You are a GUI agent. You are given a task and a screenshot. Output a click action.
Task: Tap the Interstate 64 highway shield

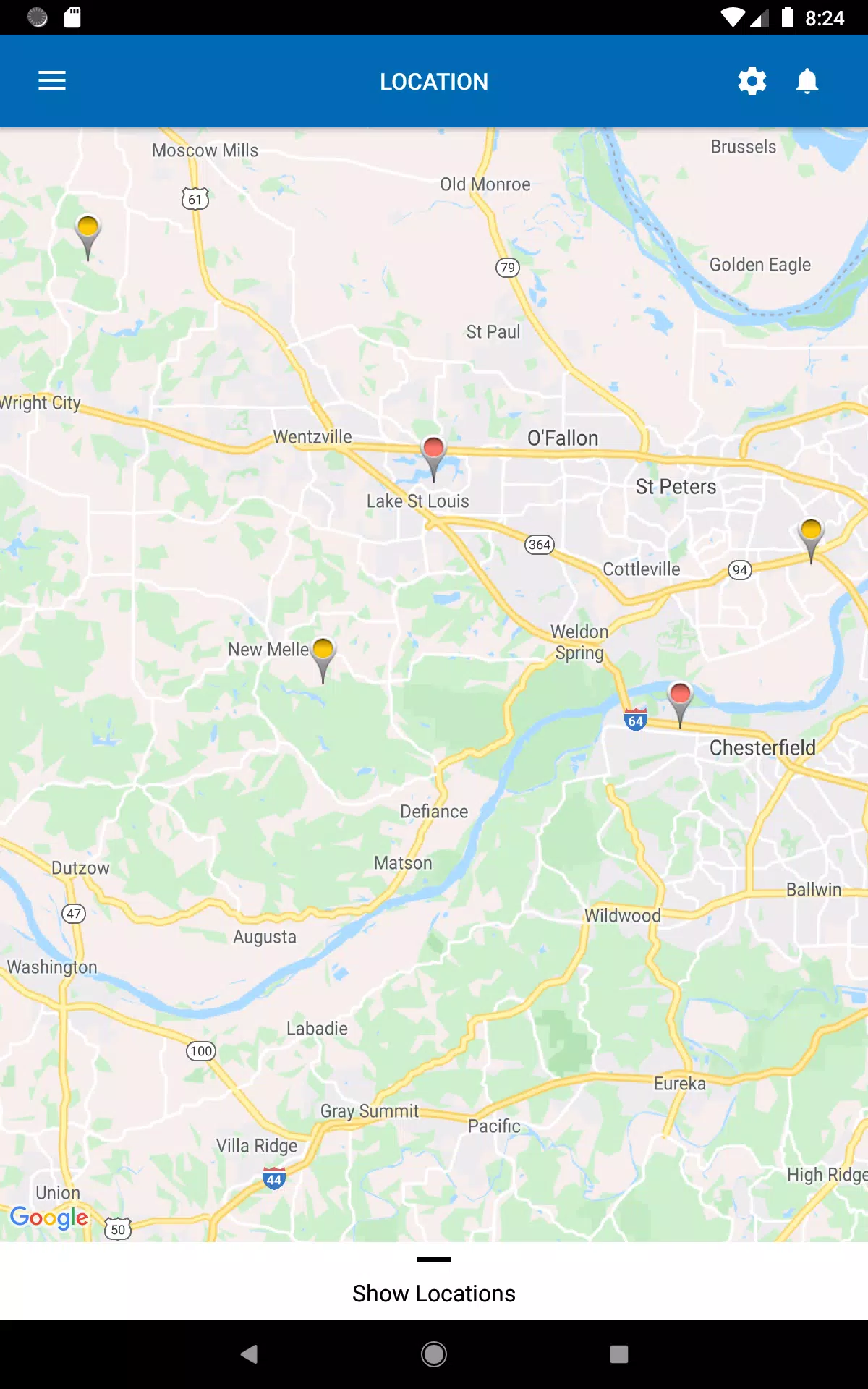pyautogui.click(x=635, y=720)
